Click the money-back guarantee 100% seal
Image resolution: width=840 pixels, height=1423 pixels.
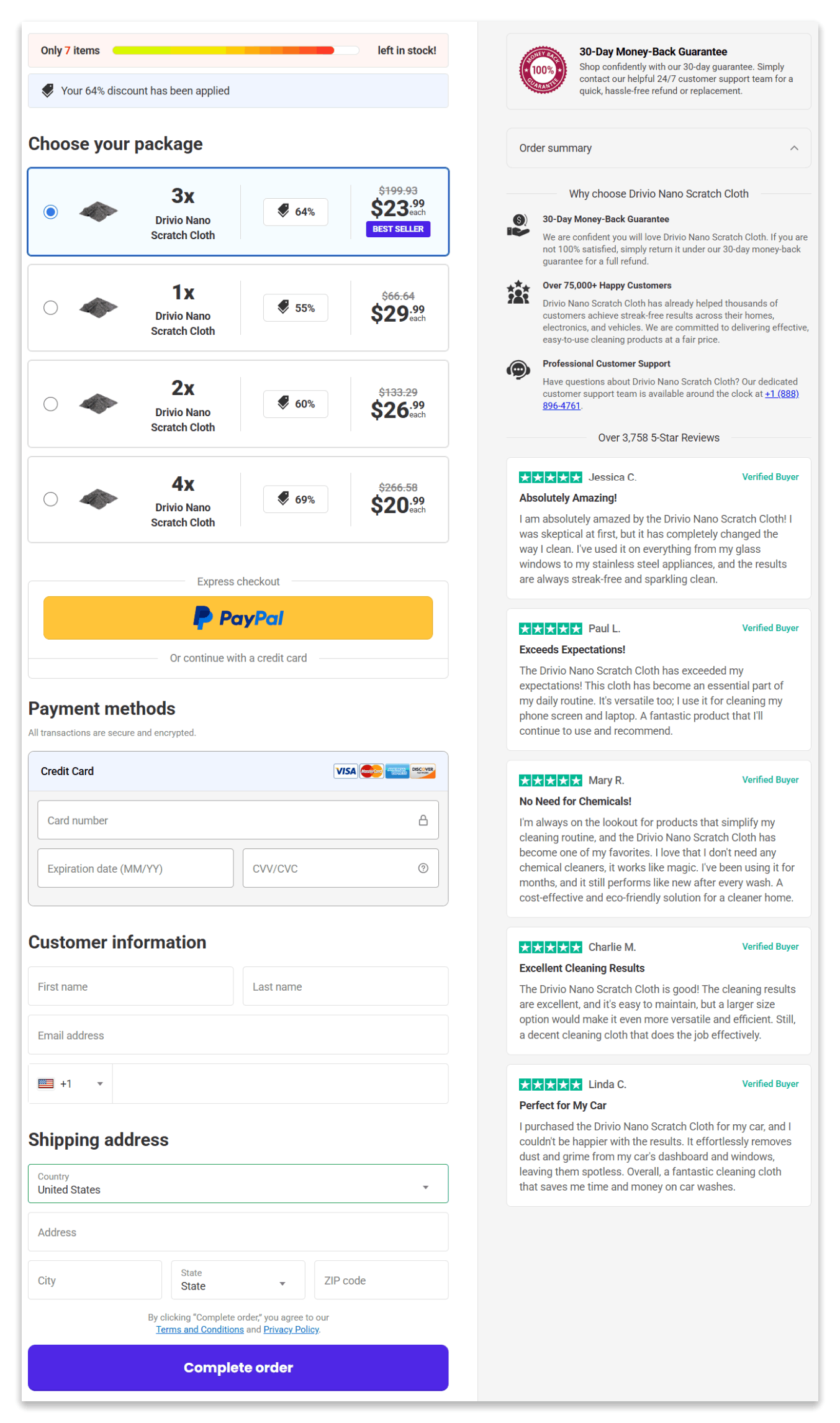pos(543,70)
